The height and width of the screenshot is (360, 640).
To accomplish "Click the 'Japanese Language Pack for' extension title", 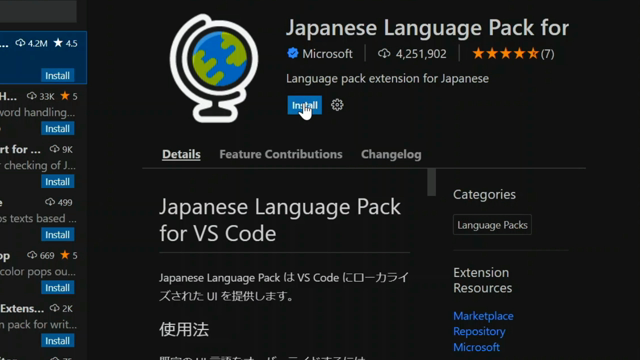I will pyautogui.click(x=427, y=28).
